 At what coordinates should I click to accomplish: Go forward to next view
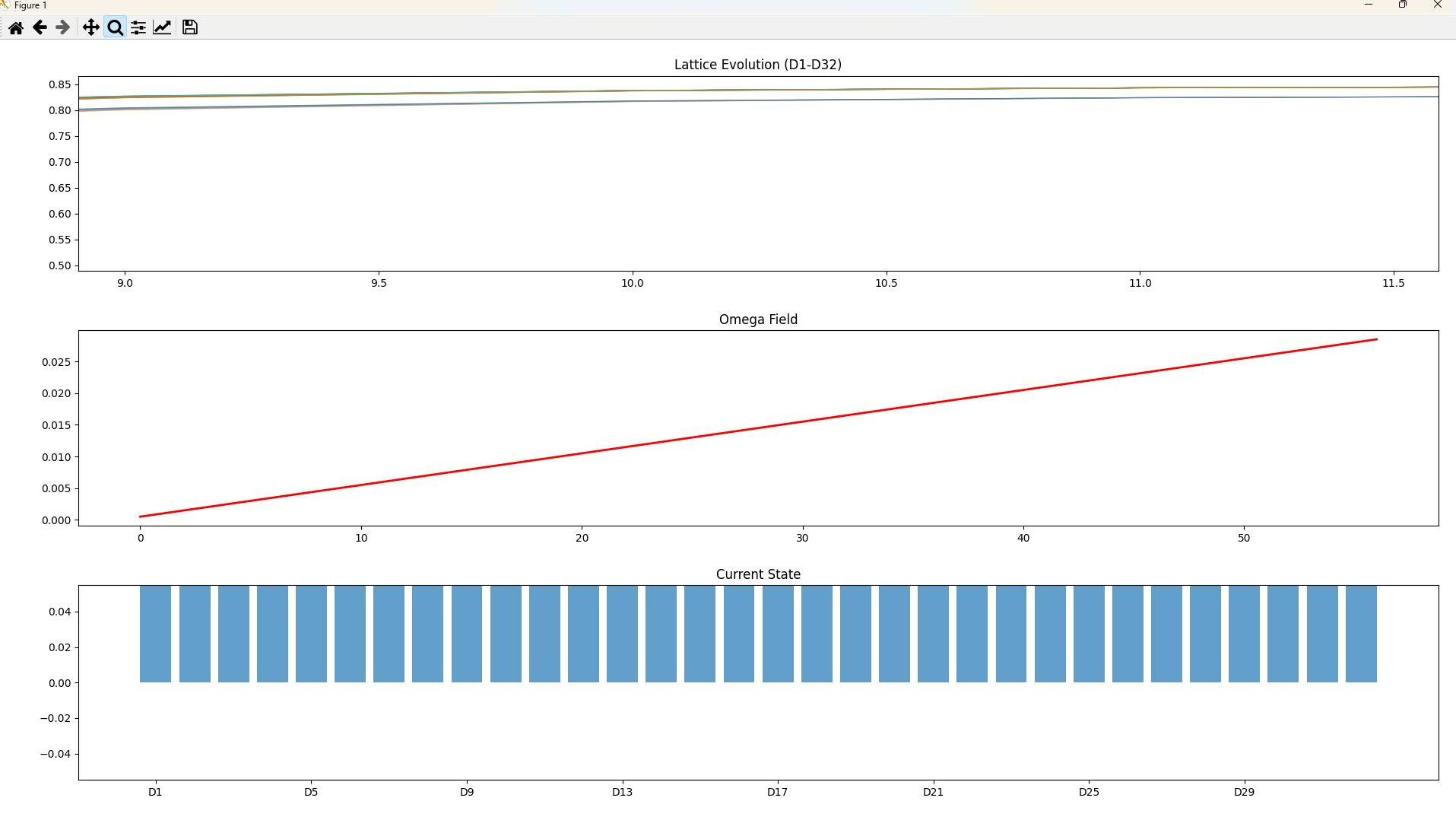pyautogui.click(x=63, y=28)
